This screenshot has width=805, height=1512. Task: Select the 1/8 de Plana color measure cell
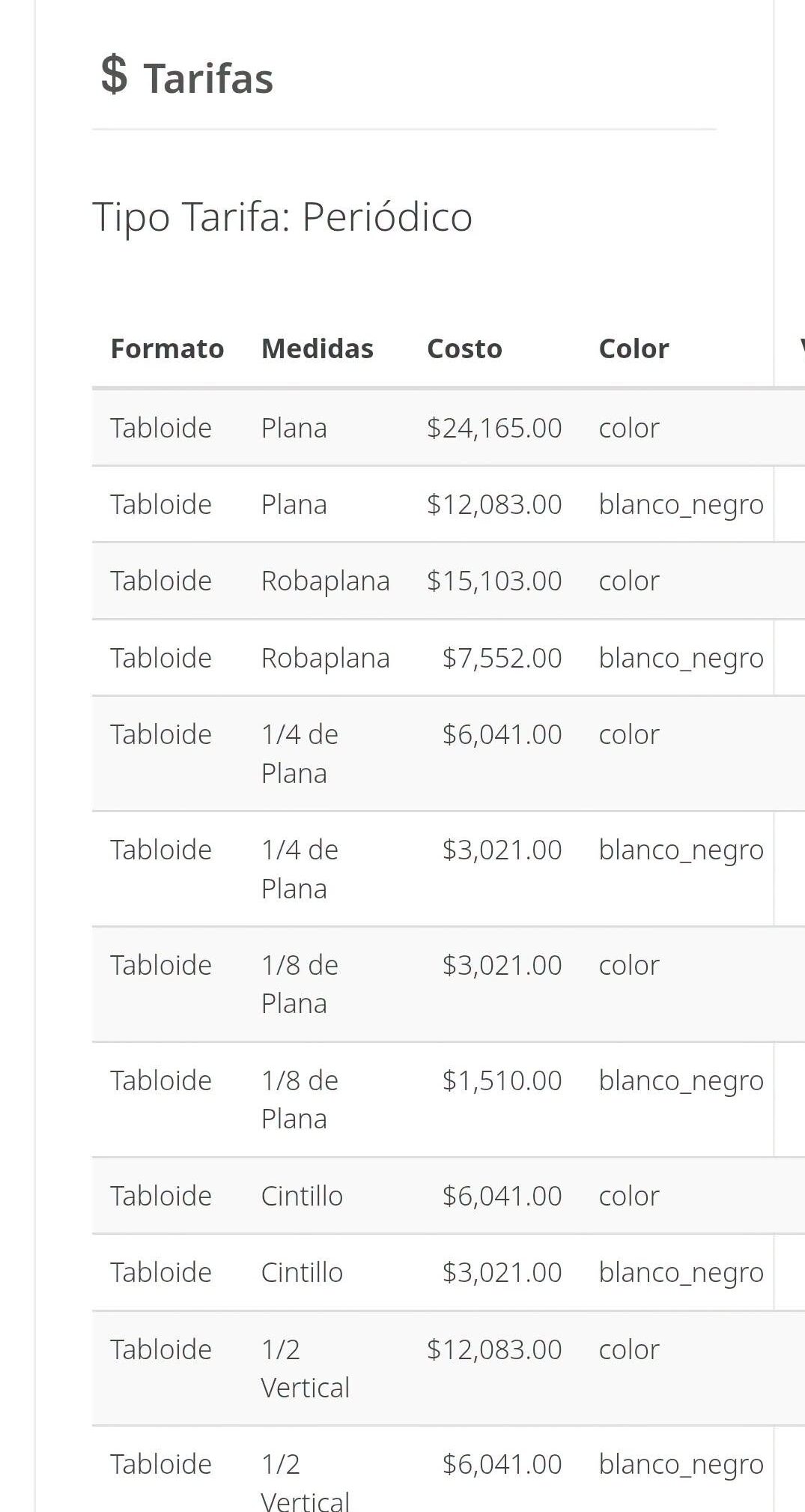(300, 984)
